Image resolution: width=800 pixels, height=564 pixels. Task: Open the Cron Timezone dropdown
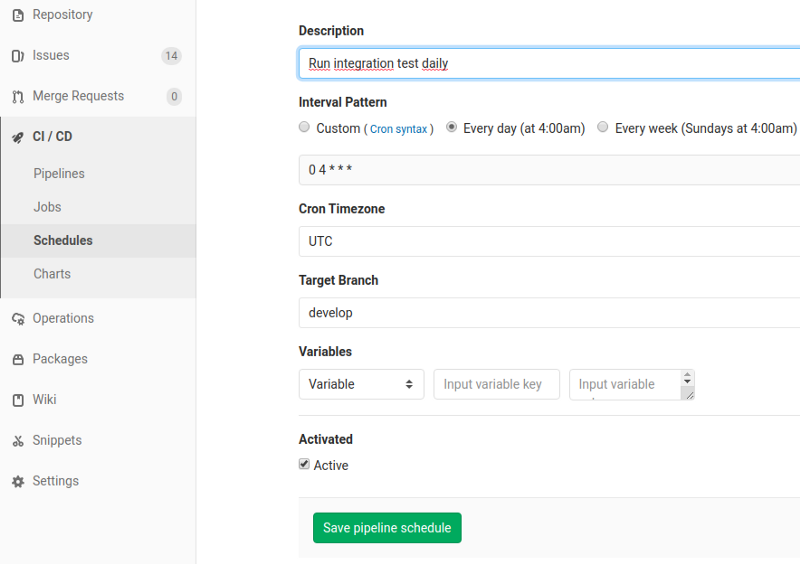(x=550, y=242)
